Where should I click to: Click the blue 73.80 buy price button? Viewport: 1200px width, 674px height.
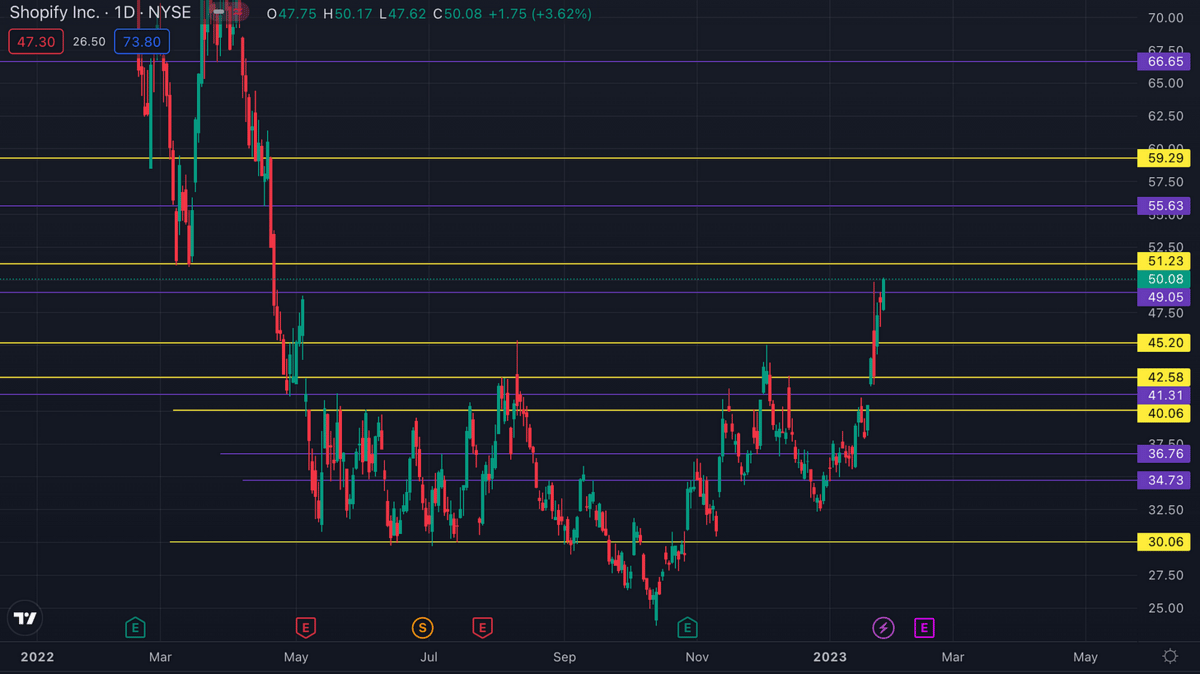coord(142,42)
